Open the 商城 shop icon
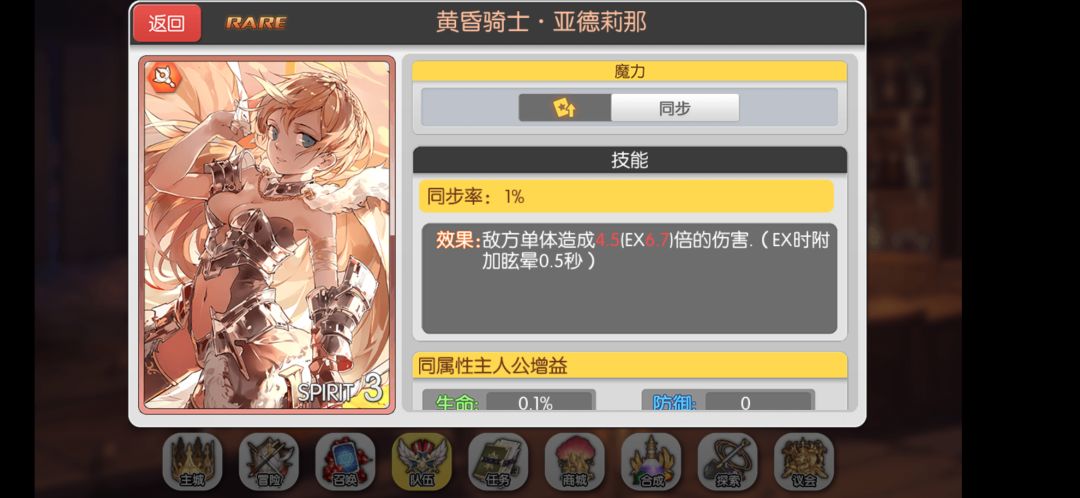This screenshot has height=498, width=1080. point(574,461)
